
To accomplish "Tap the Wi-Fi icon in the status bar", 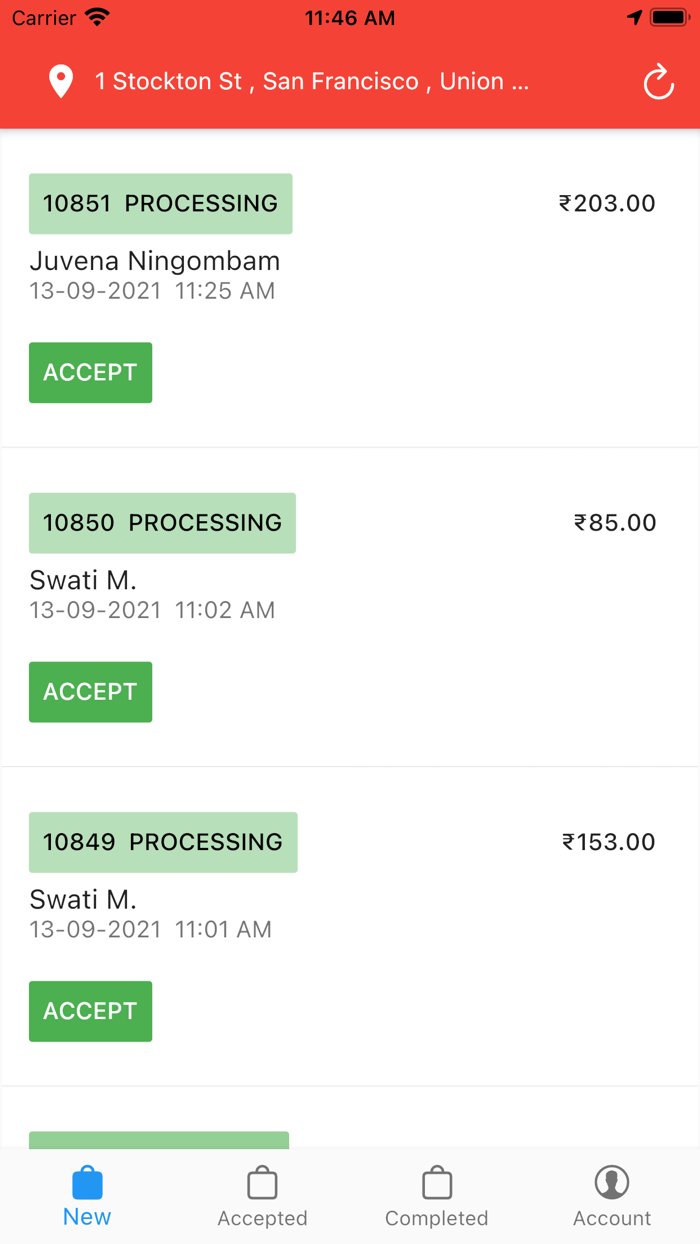I will point(95,16).
